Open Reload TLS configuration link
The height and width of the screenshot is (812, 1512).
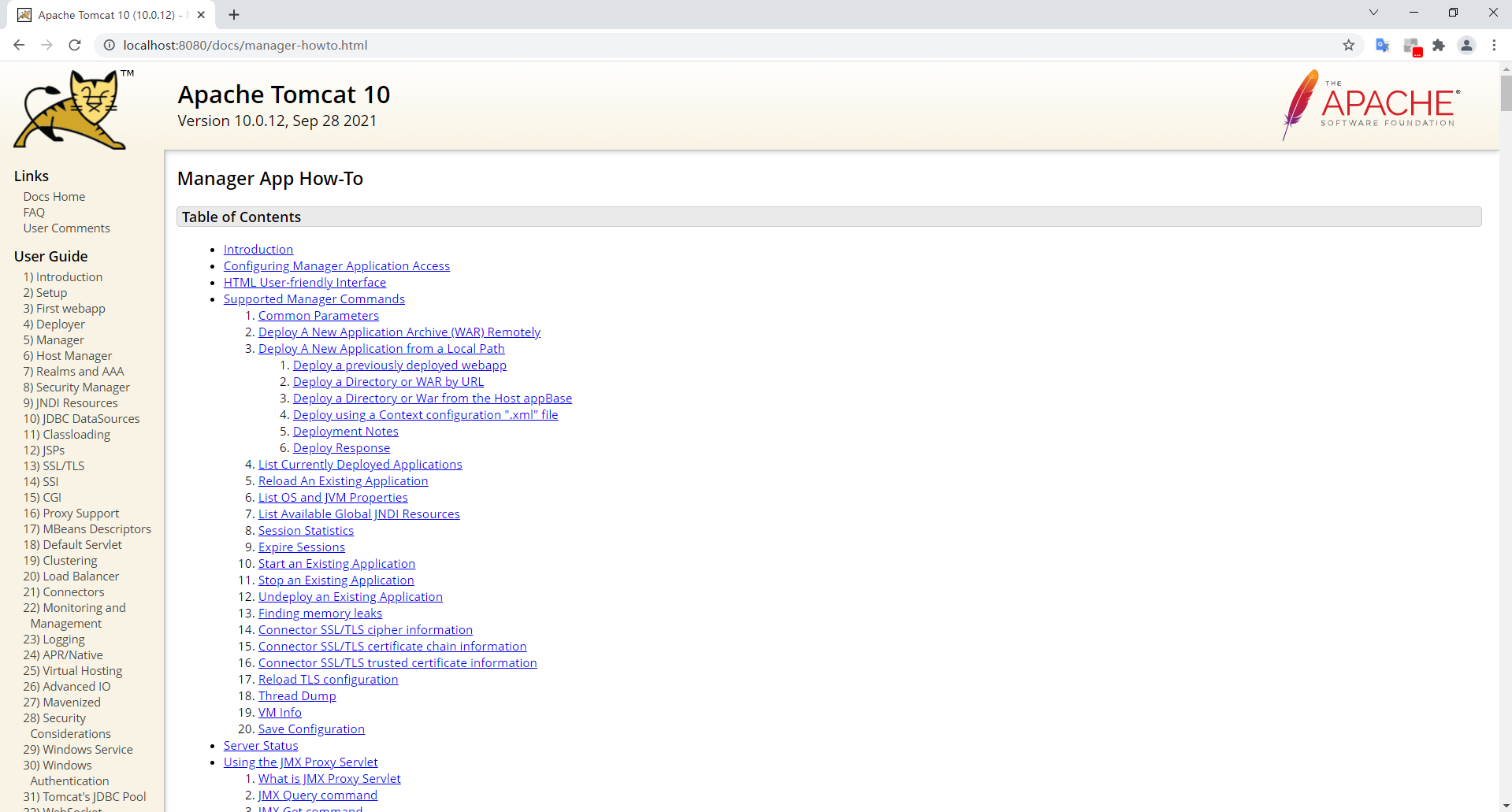(x=329, y=680)
